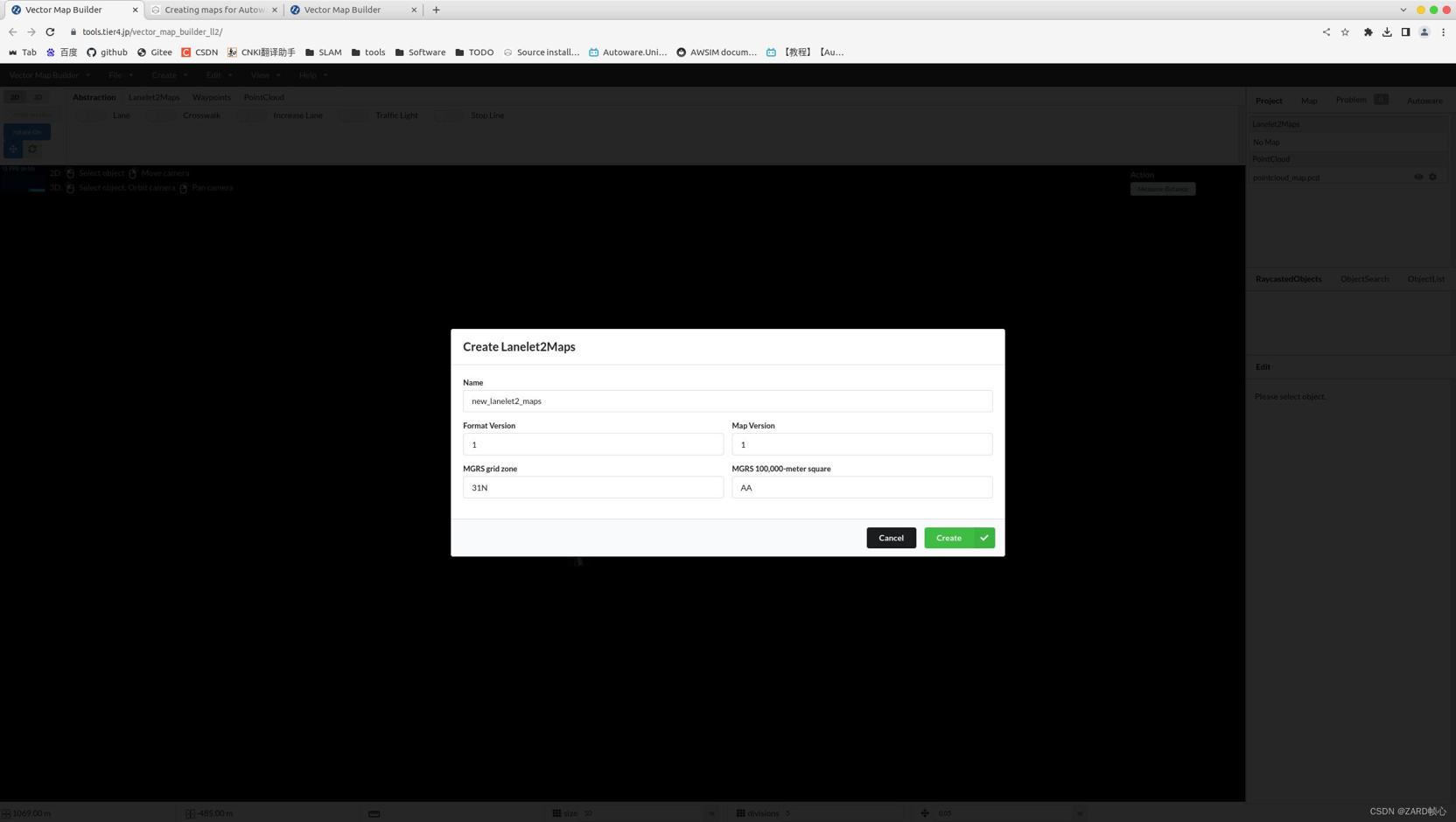Expand the Create menu dropdown
Image resolution: width=1456 pixels, height=822 pixels.
point(169,75)
